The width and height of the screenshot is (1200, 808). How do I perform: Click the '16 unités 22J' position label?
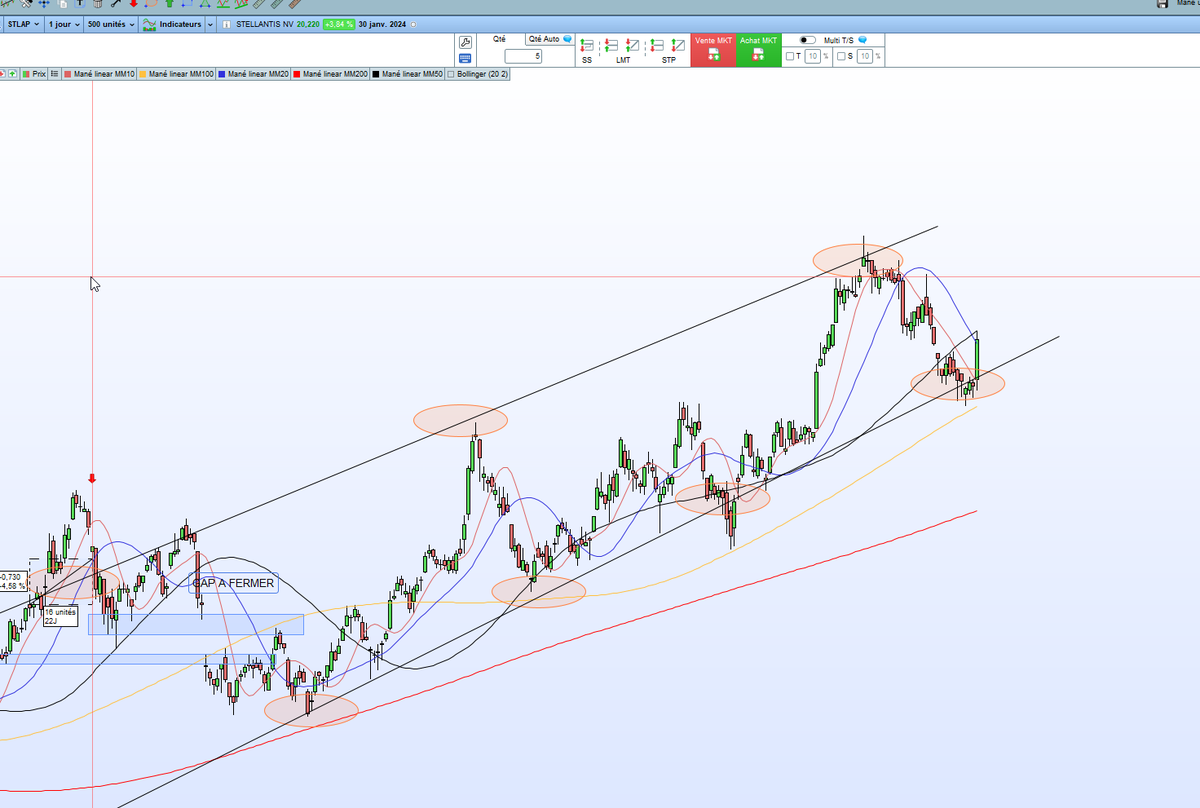point(60,616)
